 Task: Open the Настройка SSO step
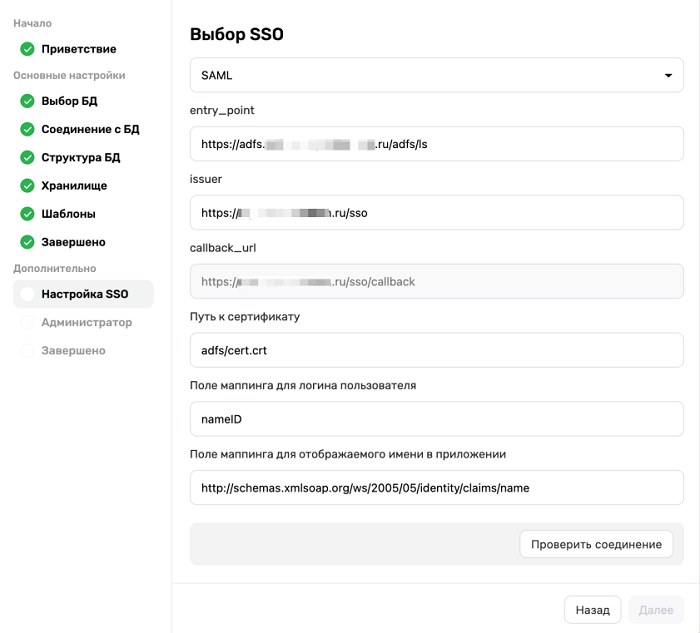(x=85, y=294)
